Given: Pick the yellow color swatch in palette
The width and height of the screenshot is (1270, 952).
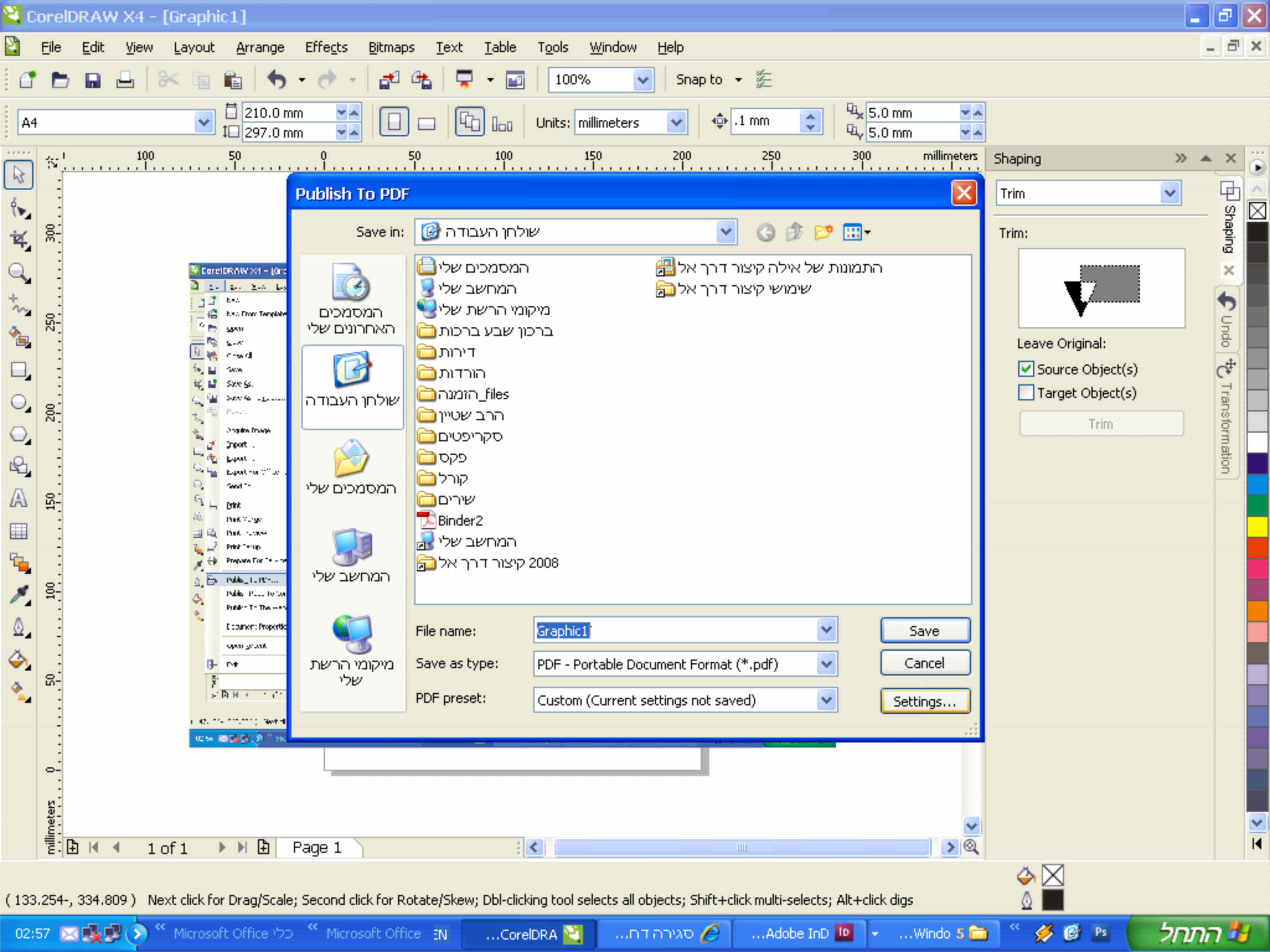Looking at the screenshot, I should 1257,526.
